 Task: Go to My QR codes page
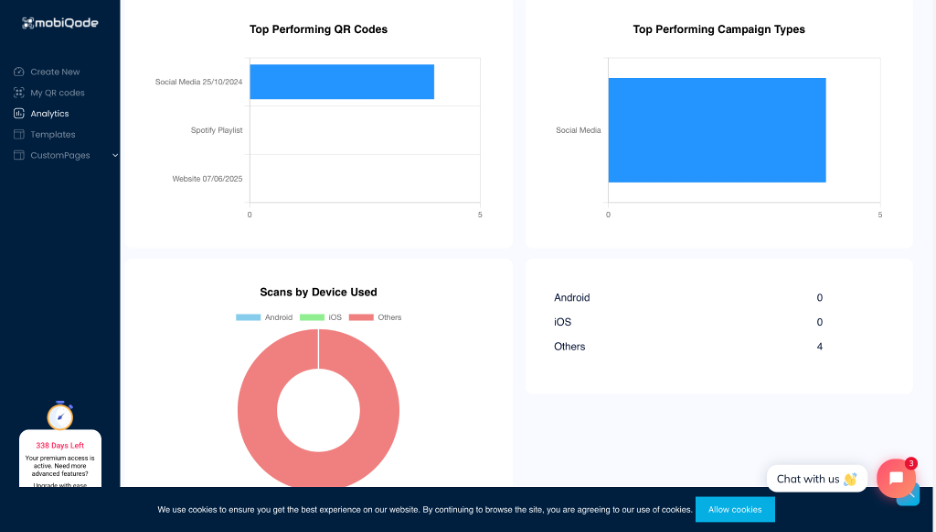[57, 93]
